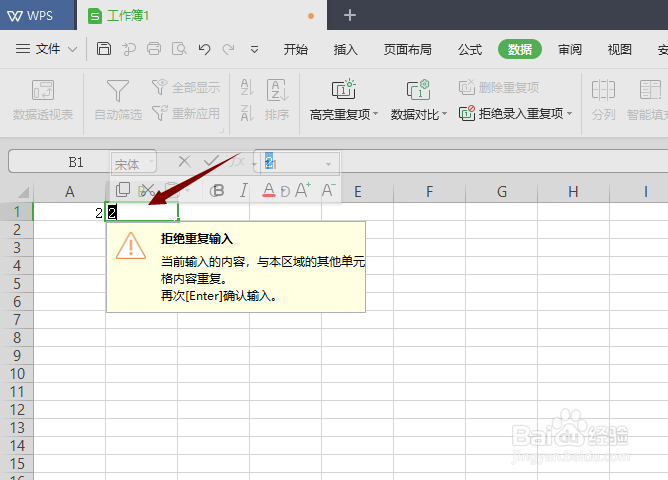
Task: Click the 排序 sort icon
Action: (277, 90)
